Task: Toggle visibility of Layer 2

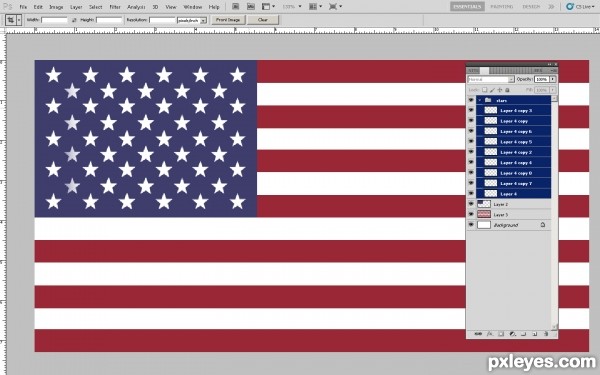Action: 471,204
